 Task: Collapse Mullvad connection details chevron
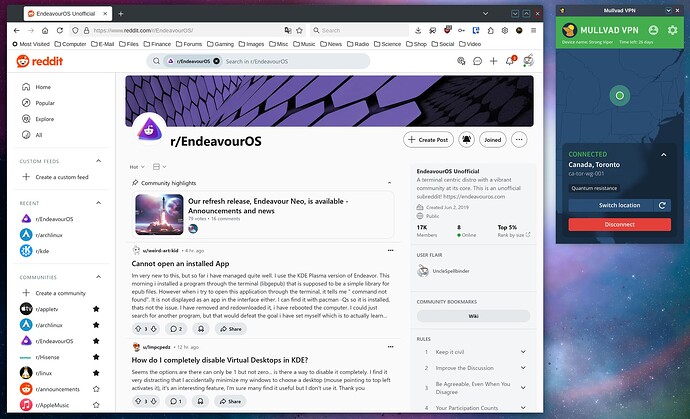(664, 155)
